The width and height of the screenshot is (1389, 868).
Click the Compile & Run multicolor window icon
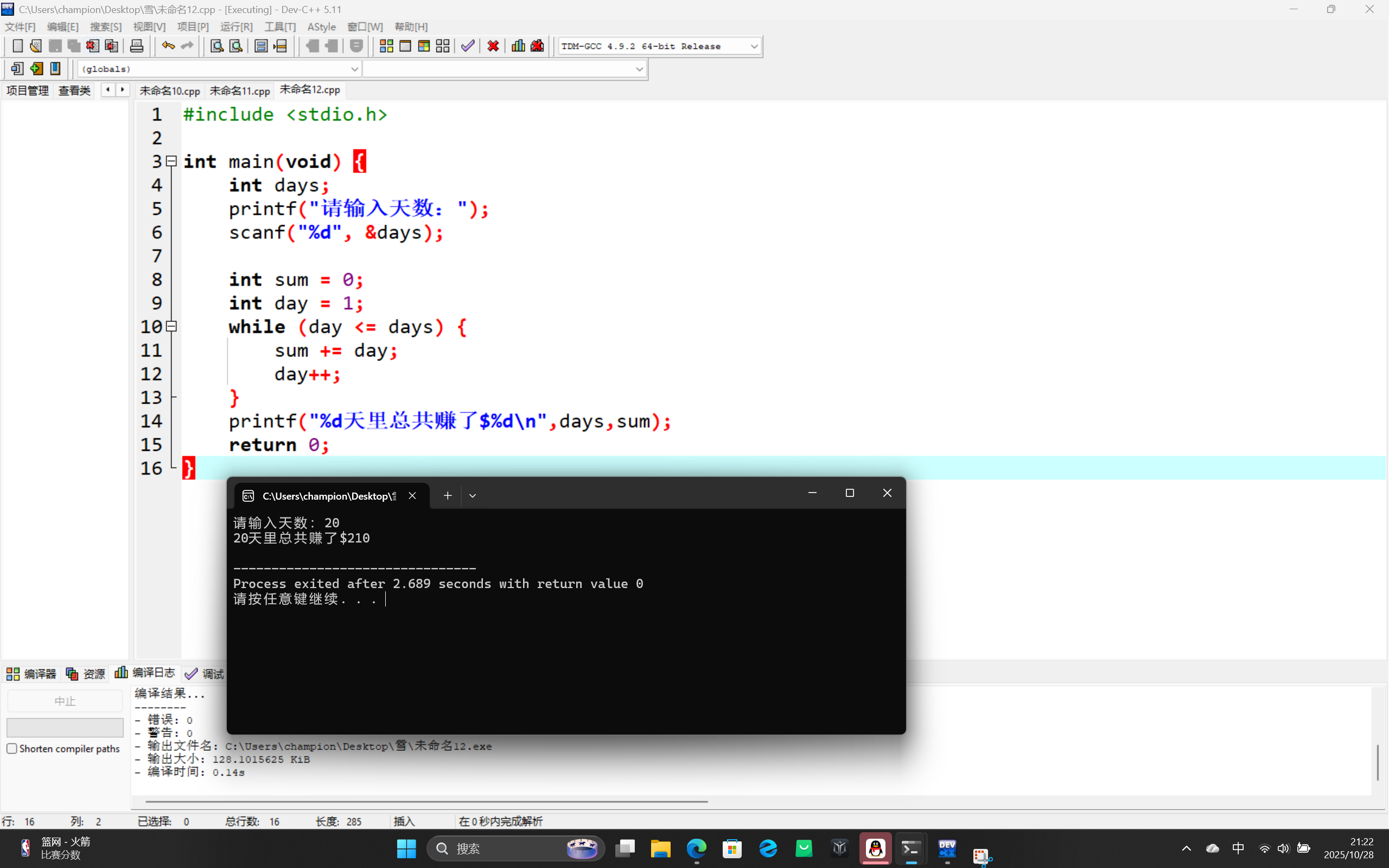click(424, 46)
